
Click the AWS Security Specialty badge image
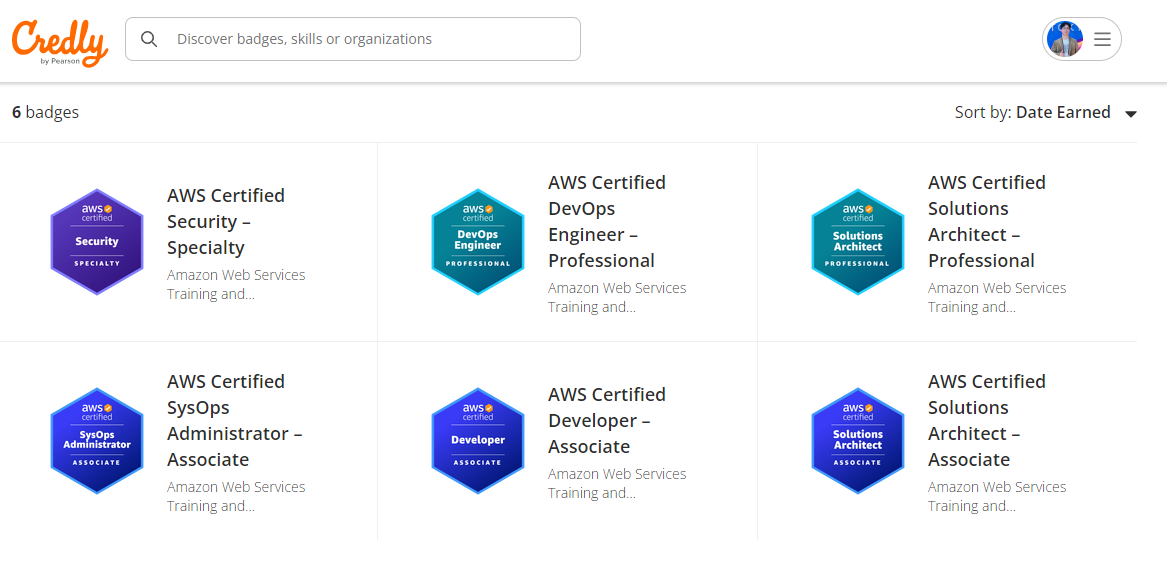(x=97, y=242)
